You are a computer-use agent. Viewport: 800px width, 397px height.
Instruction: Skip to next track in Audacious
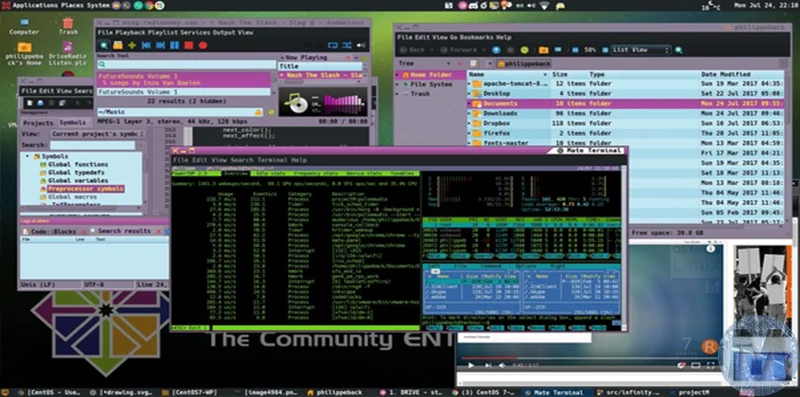(160, 45)
